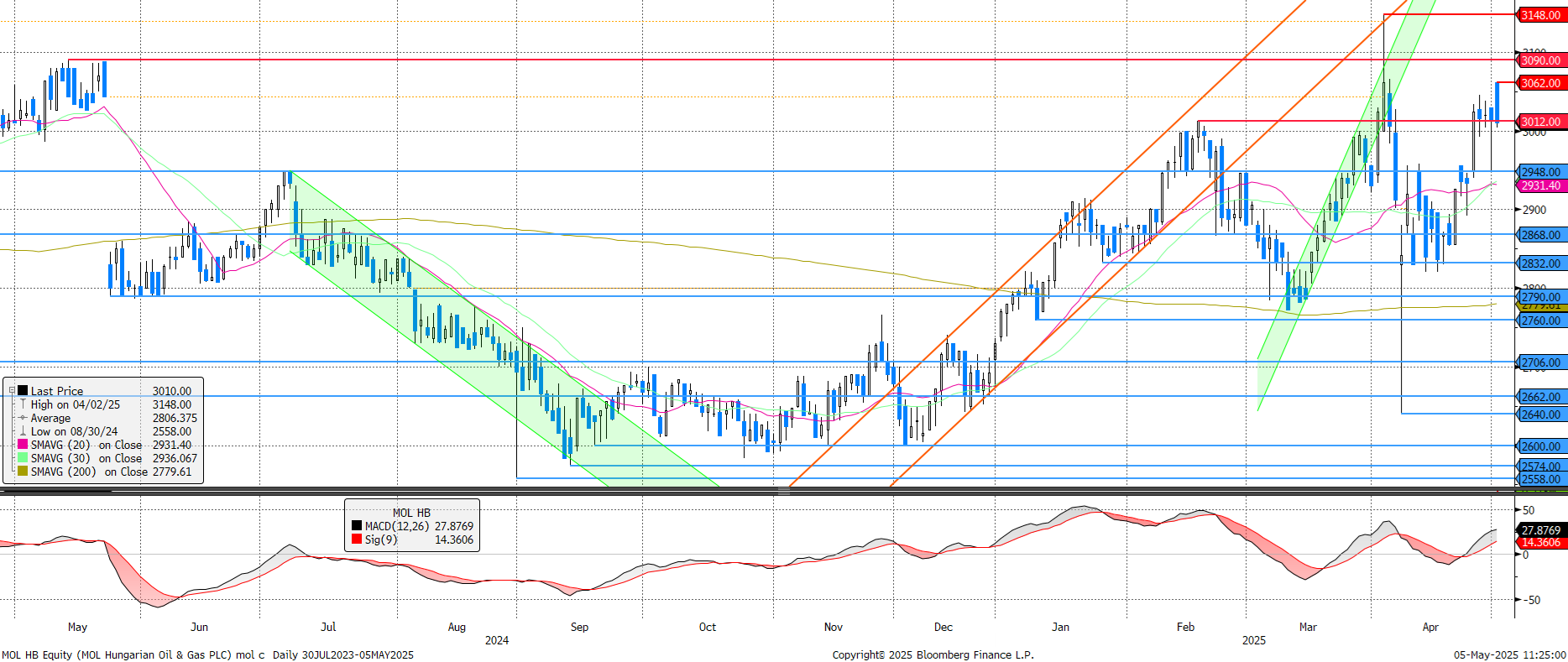Select the Sig(9) legend label
Image resolution: width=1568 pixels, height=662 pixels.
pyautogui.click(x=381, y=540)
